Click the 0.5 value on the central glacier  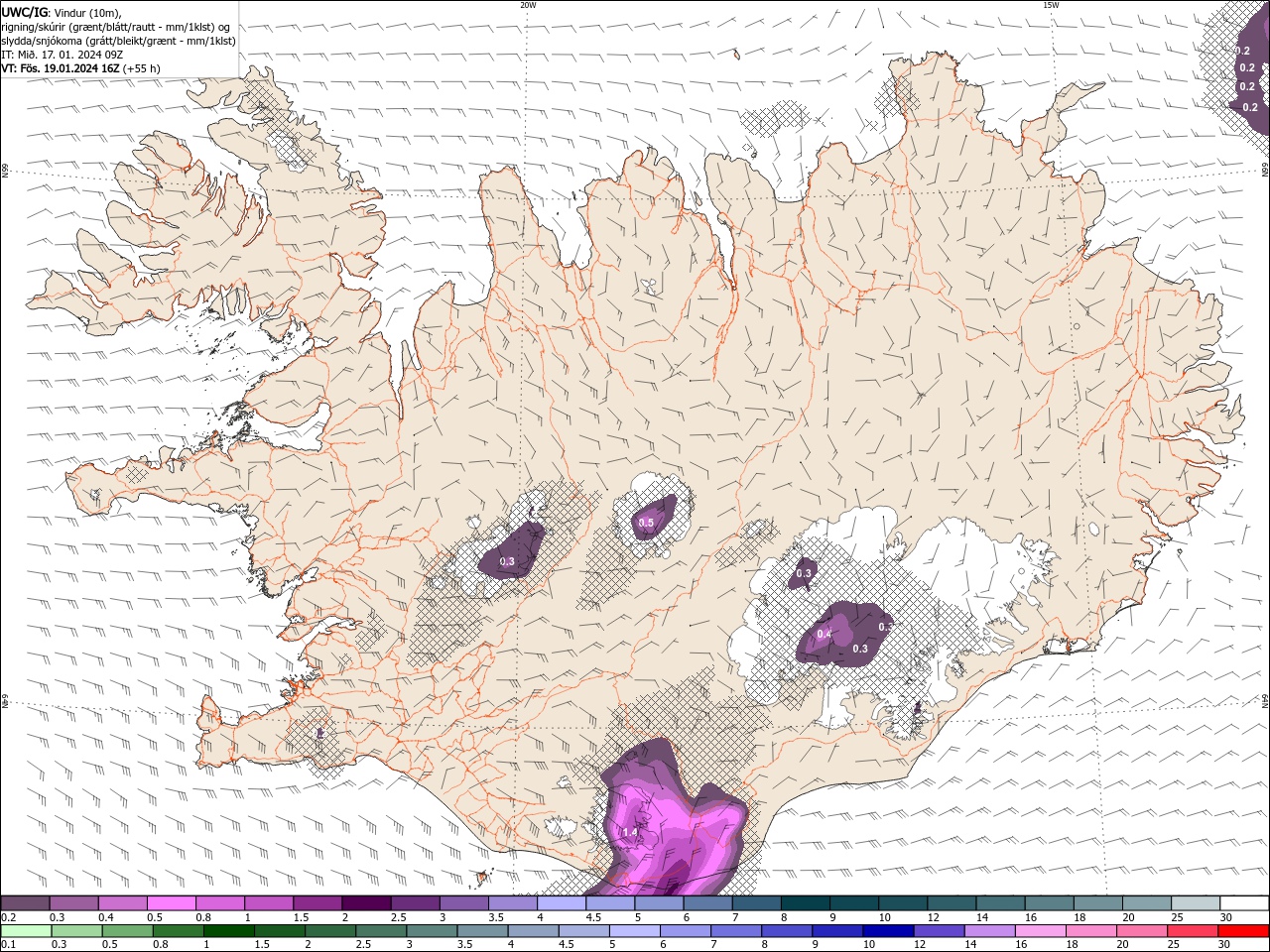click(646, 522)
